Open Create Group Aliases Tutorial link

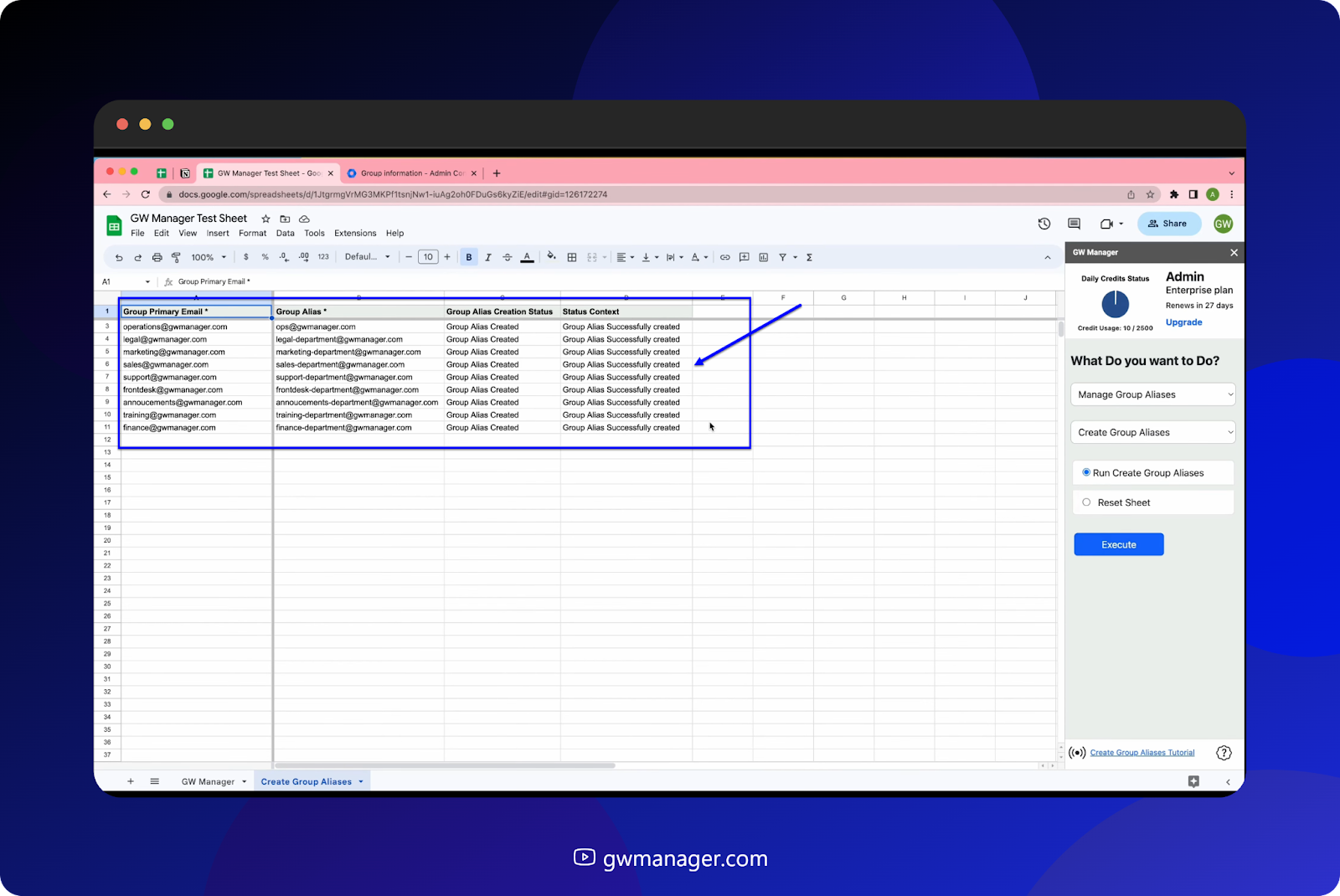(1142, 753)
